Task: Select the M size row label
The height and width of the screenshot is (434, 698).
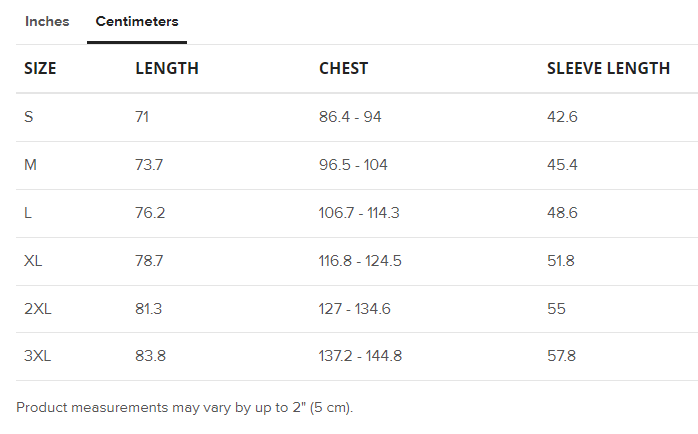Action: pos(30,165)
